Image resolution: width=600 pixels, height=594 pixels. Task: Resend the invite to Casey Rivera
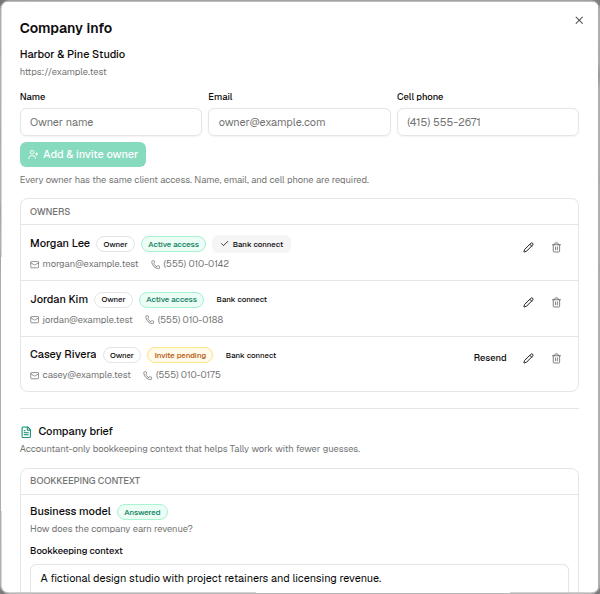[490, 358]
